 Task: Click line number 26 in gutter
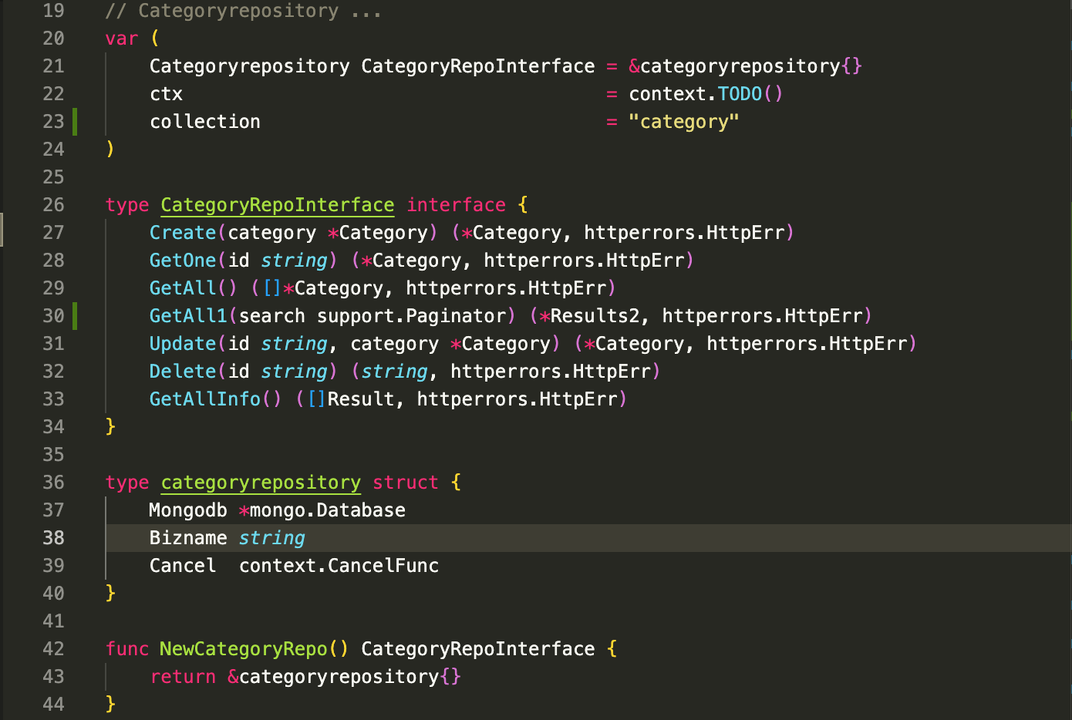click(53, 205)
